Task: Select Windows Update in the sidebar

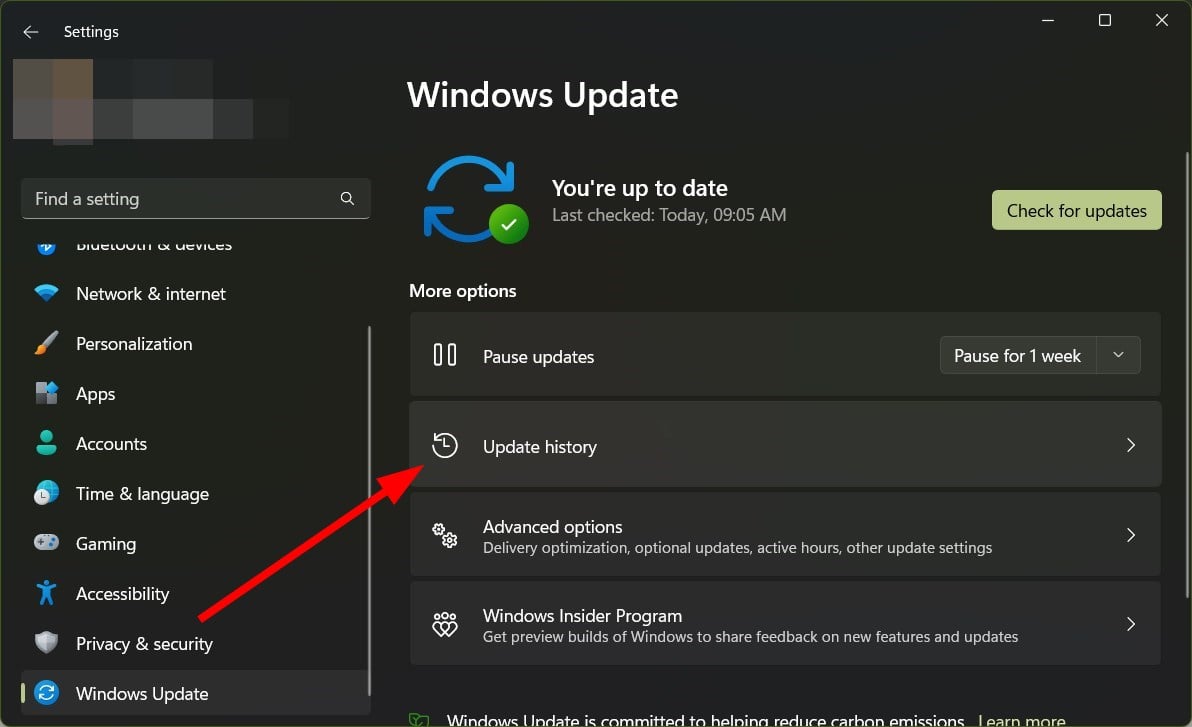Action: point(142,694)
